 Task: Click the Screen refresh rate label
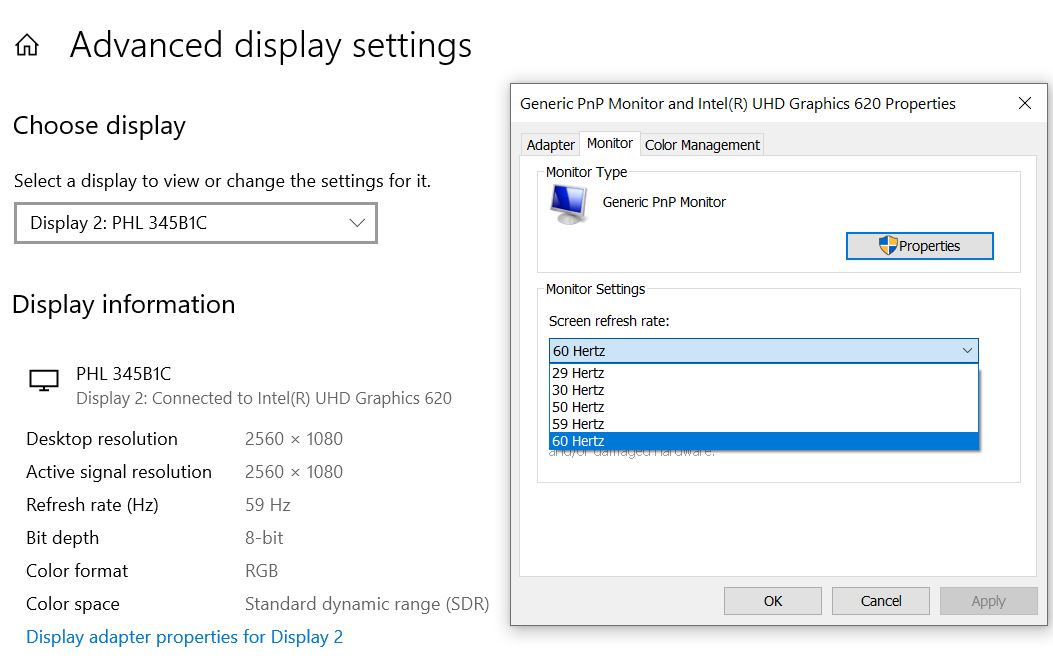click(x=608, y=321)
